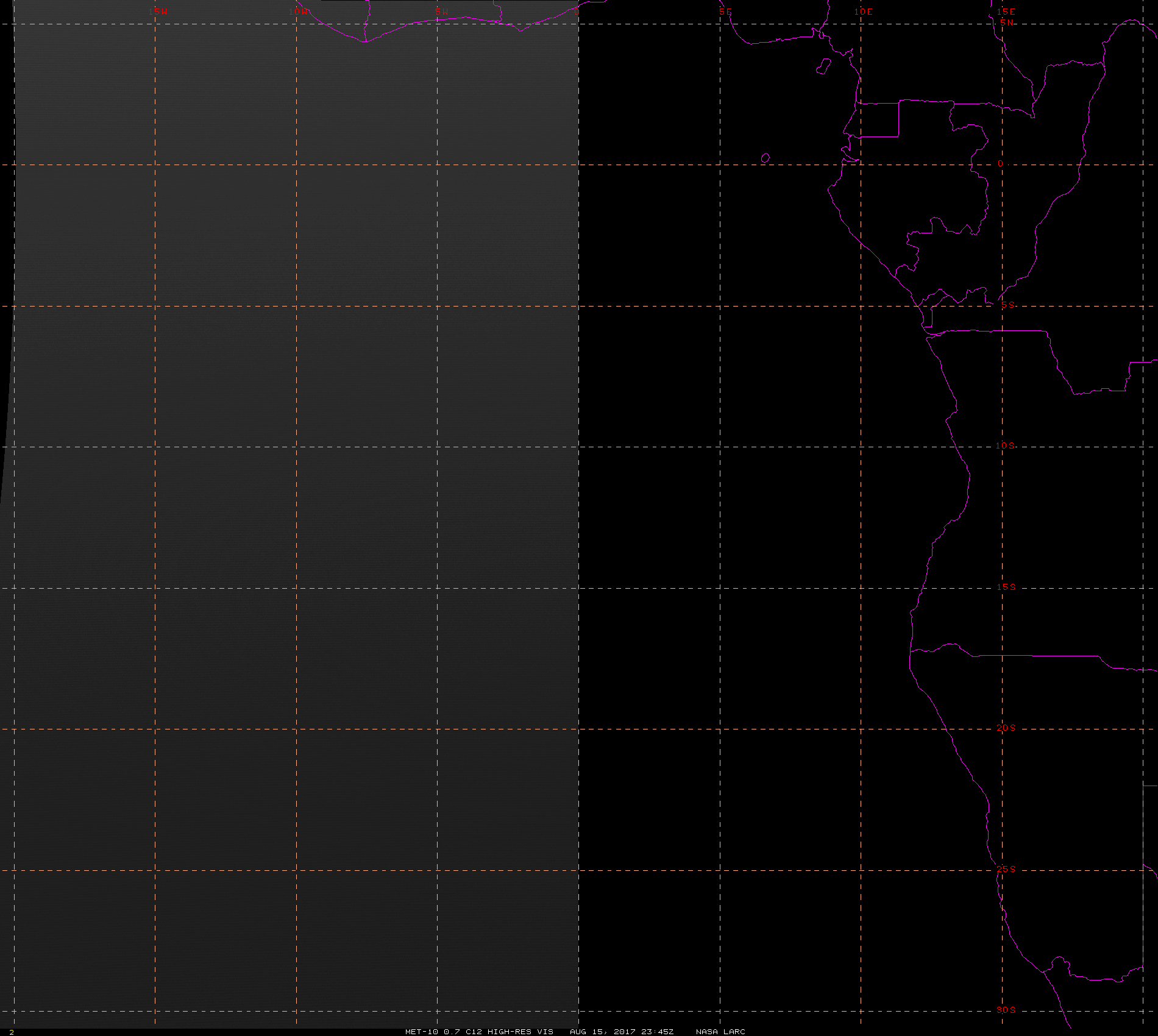Click the 'NASA LARC' credit text
Image resolution: width=1158 pixels, height=1036 pixels.
720,1031
